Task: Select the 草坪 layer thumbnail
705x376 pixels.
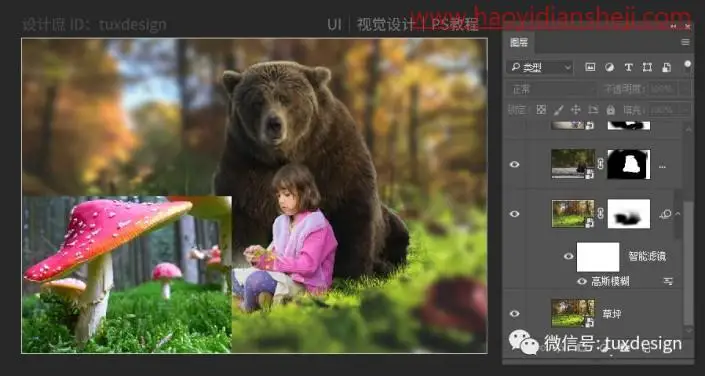Action: 573,313
